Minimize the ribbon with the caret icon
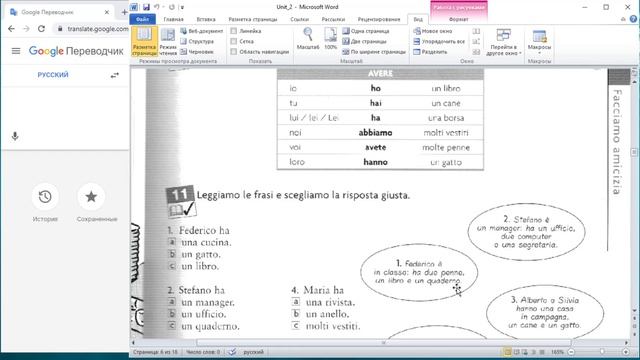 click(x=623, y=19)
